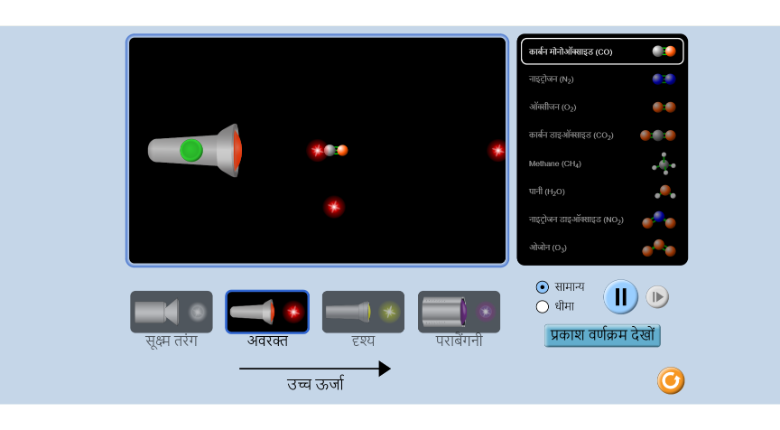Select the visible (दृश्य) light source

[363, 312]
